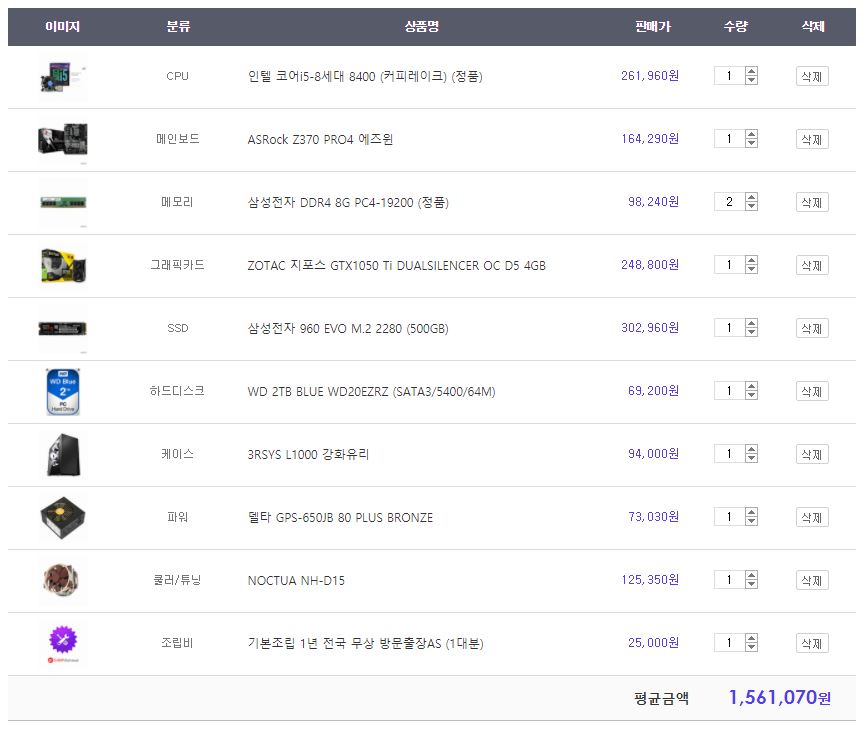865x729 pixels.
Task: Click the 그래픽카드 category cell
Action: click(177, 265)
